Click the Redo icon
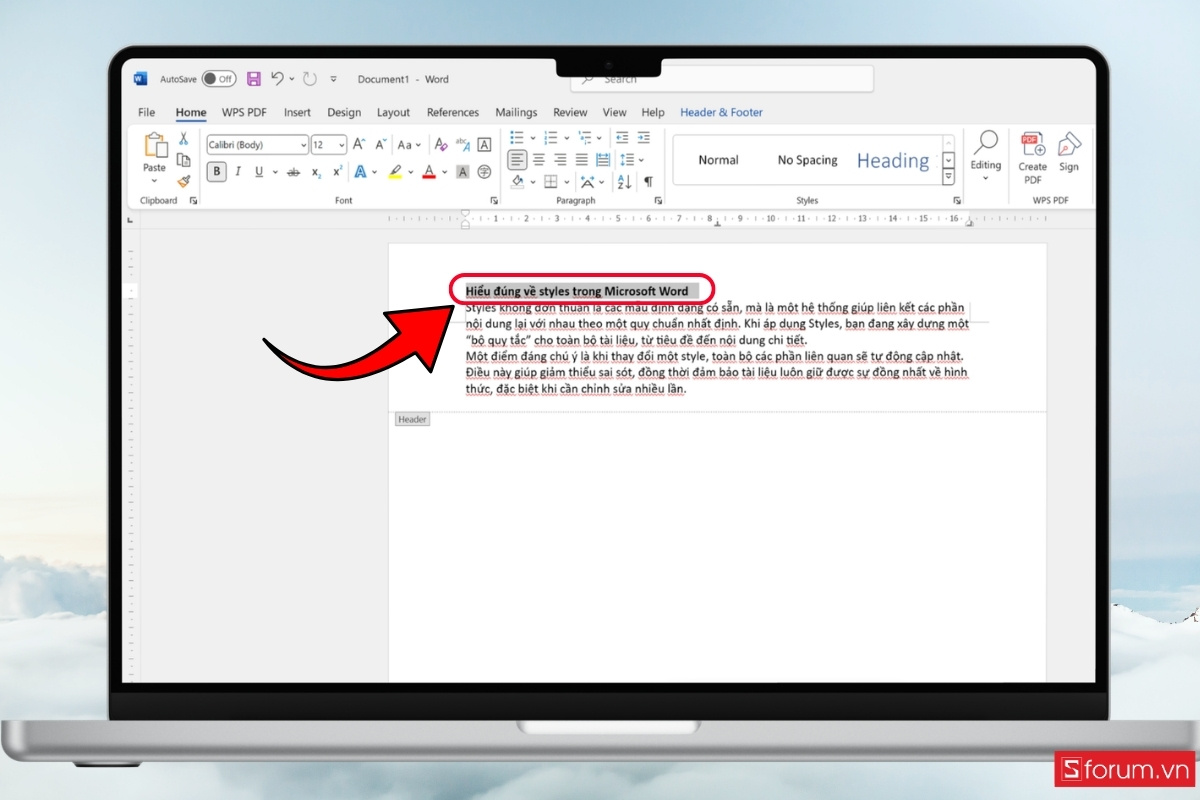The image size is (1200, 800). 310,79
